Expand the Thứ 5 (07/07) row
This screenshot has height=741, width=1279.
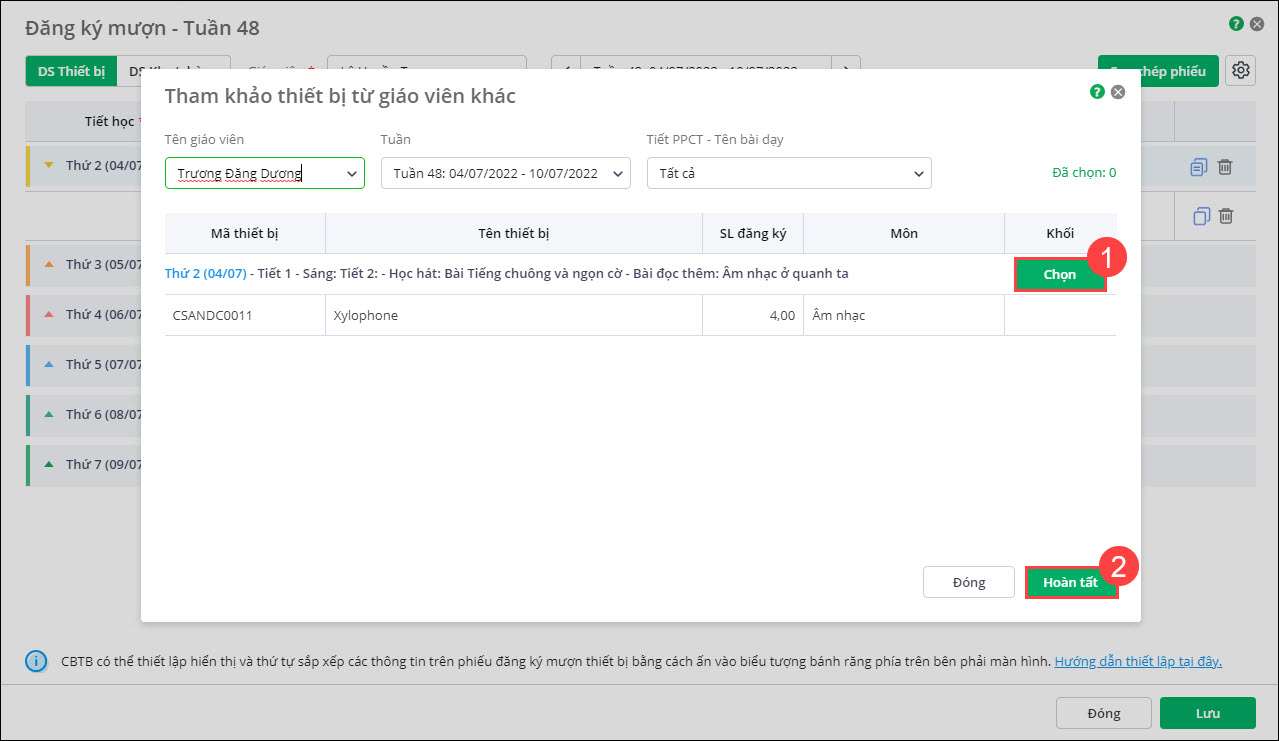(x=48, y=364)
